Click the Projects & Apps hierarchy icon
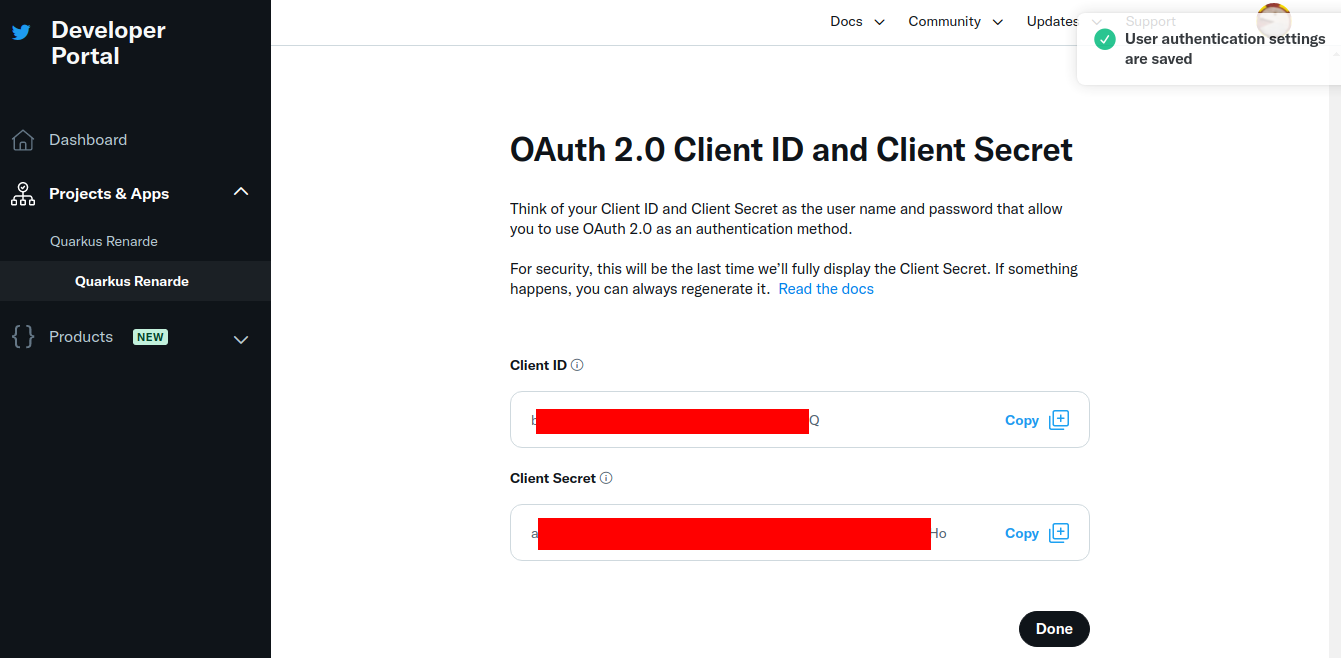1341x658 pixels. [x=22, y=194]
